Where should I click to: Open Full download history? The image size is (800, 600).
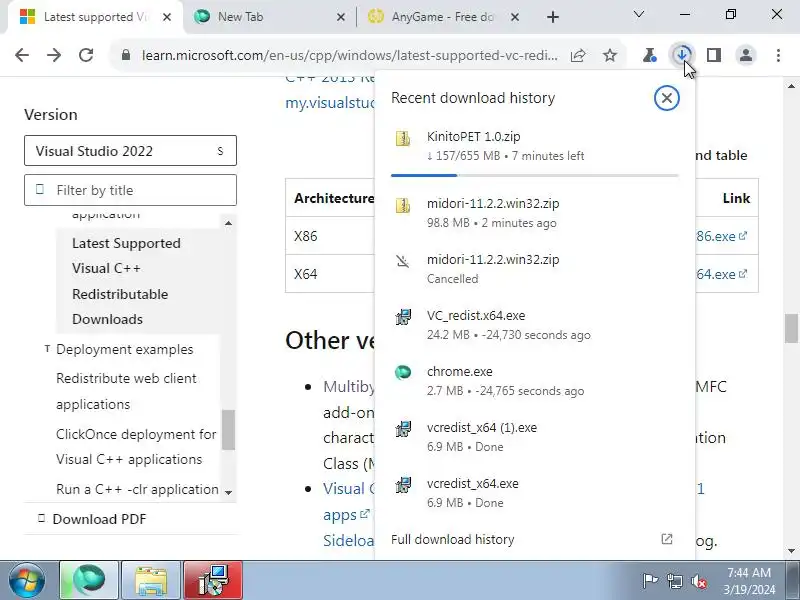453,539
